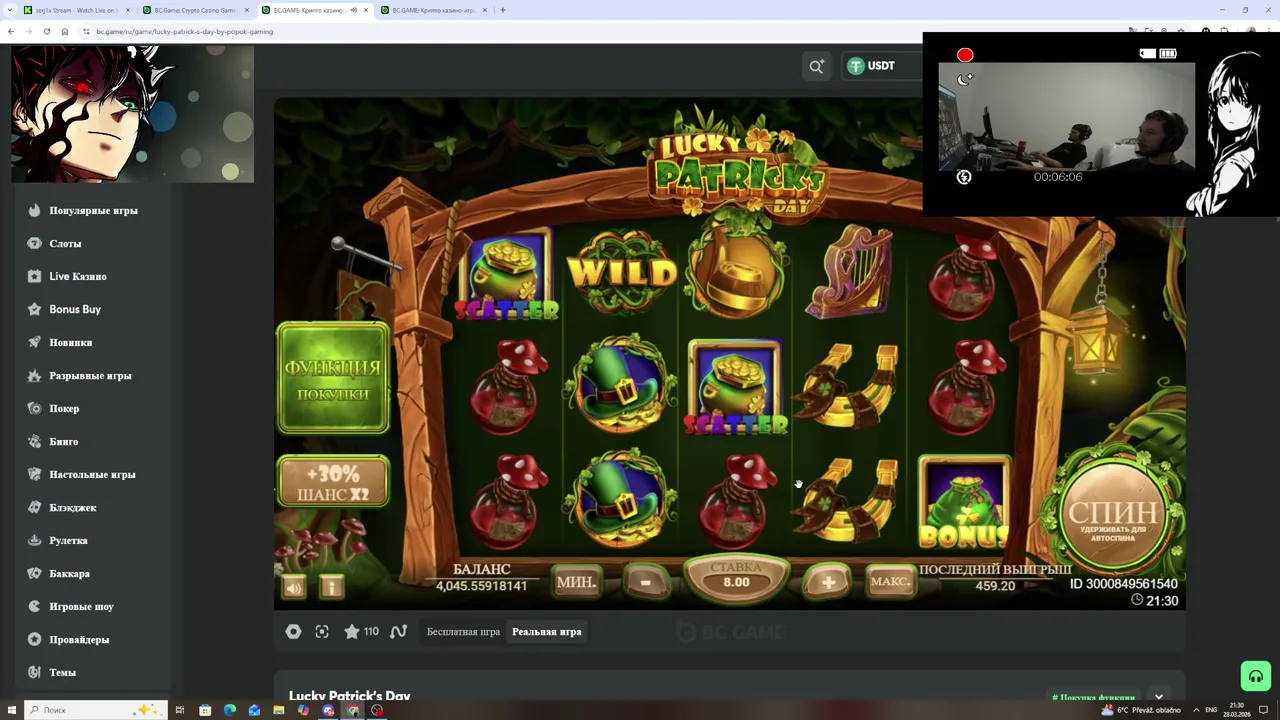Open the game info "i" icon
The image size is (1280, 720).
pyautogui.click(x=331, y=587)
